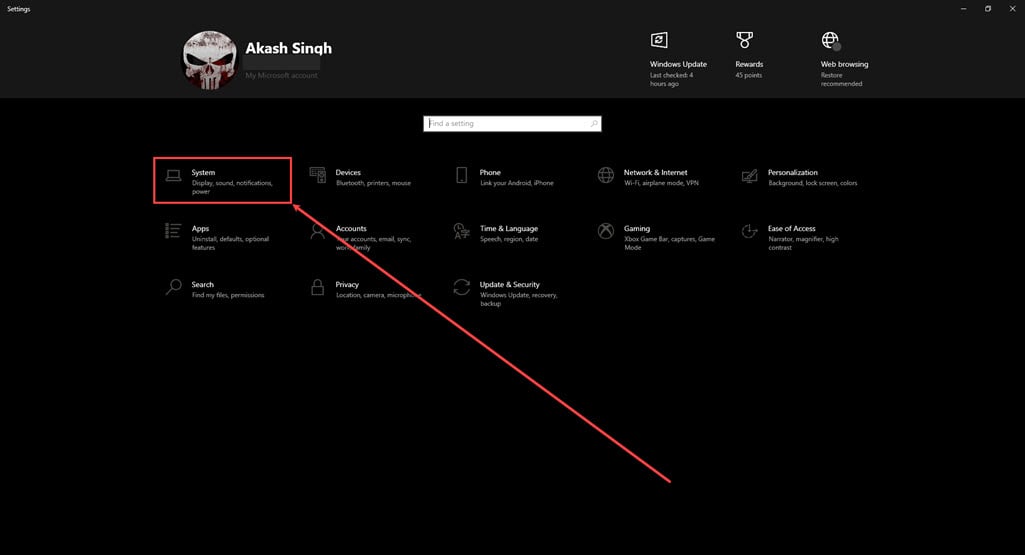Click 'Speech, region, date' description
Screen dimensions: 1025x555
509,239
